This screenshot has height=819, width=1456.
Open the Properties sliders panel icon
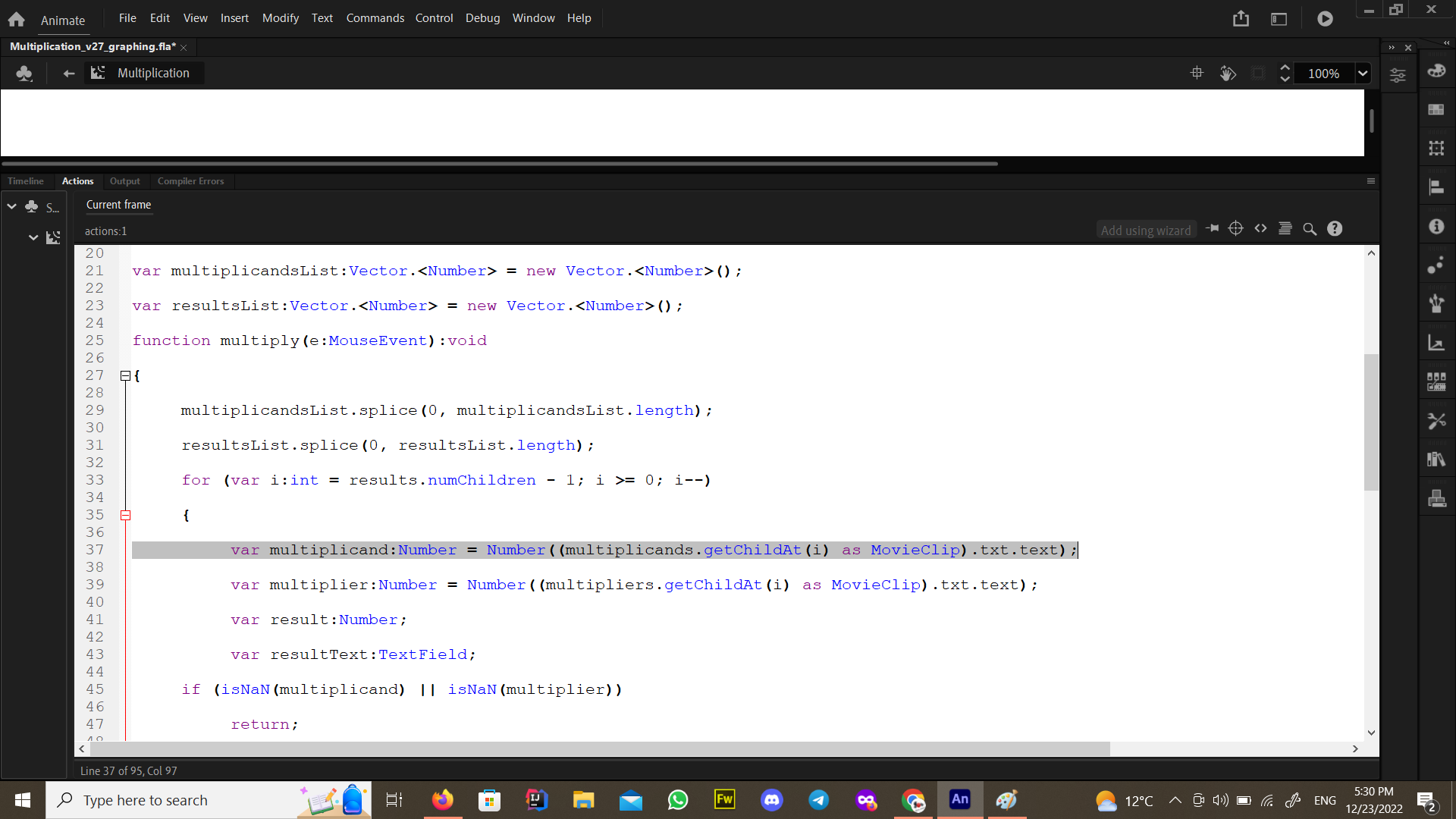click(x=1398, y=75)
